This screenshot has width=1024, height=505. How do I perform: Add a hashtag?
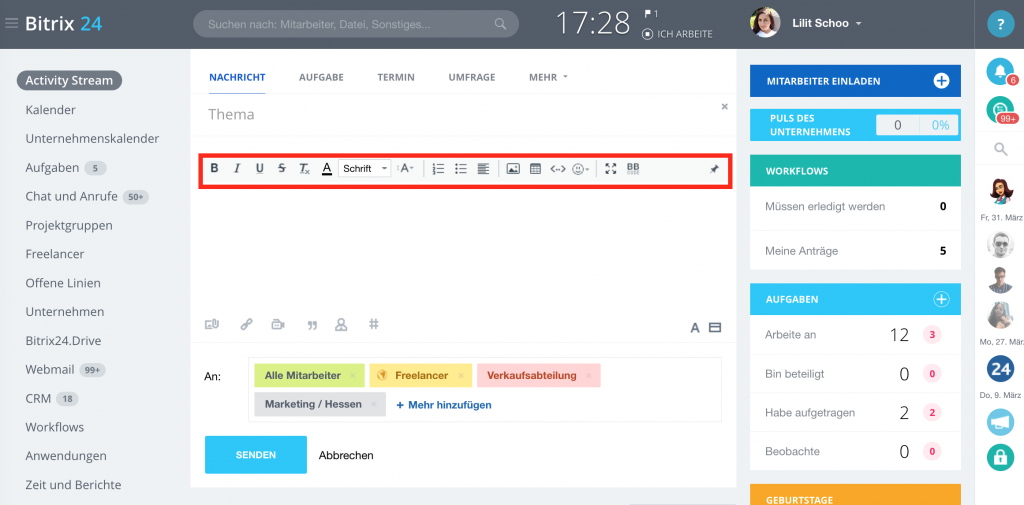click(x=374, y=323)
